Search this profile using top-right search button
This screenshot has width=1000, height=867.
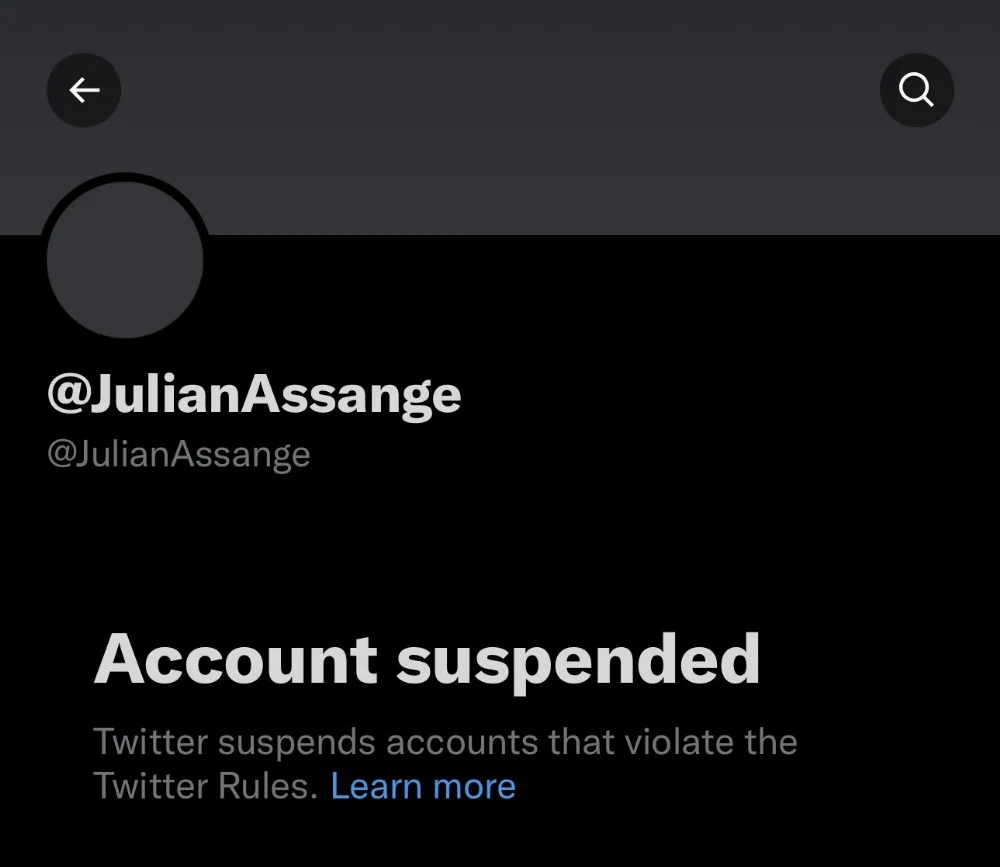(916, 90)
